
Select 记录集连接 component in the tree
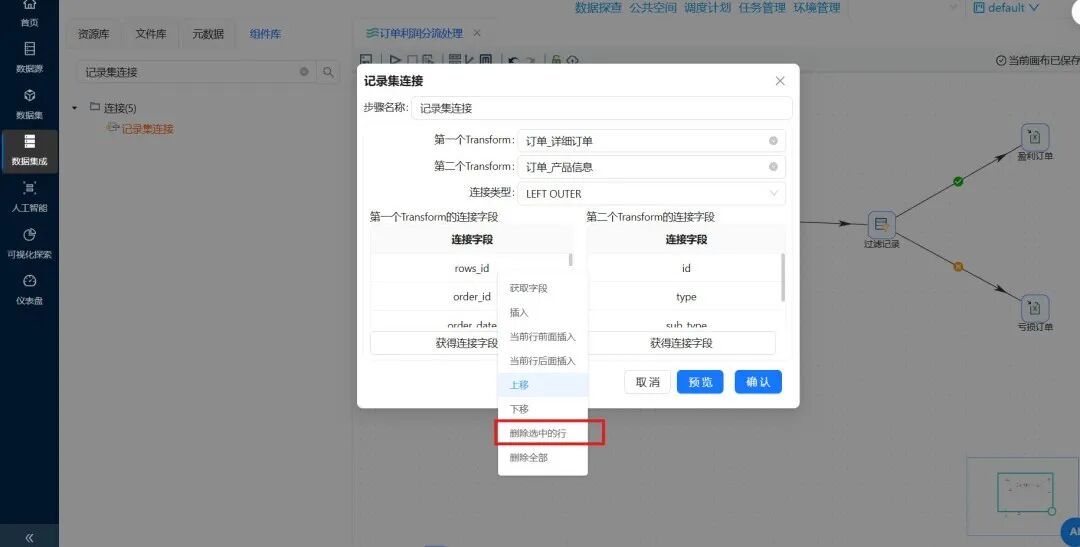pos(141,128)
